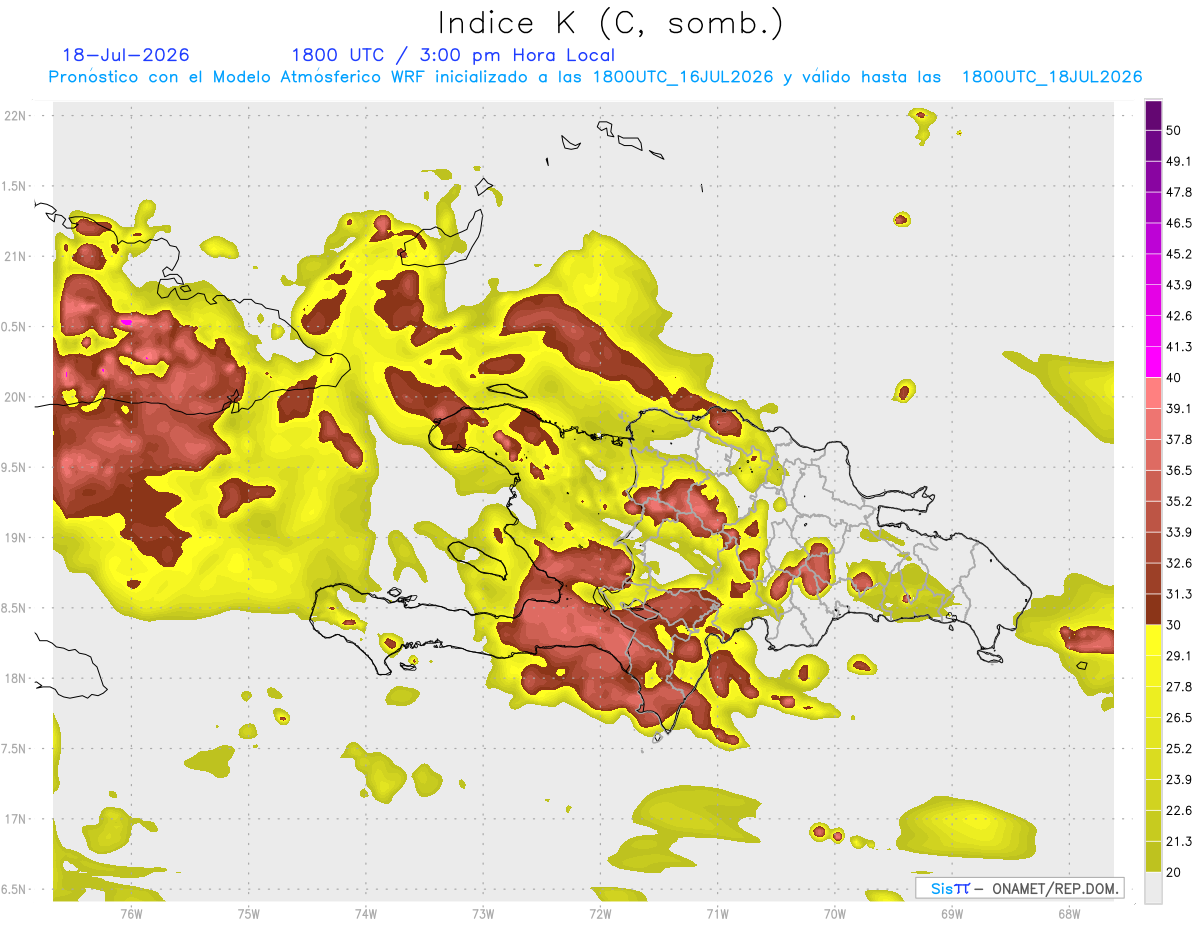
Task: Click the colorbar value 22.6
Action: coord(1179,811)
